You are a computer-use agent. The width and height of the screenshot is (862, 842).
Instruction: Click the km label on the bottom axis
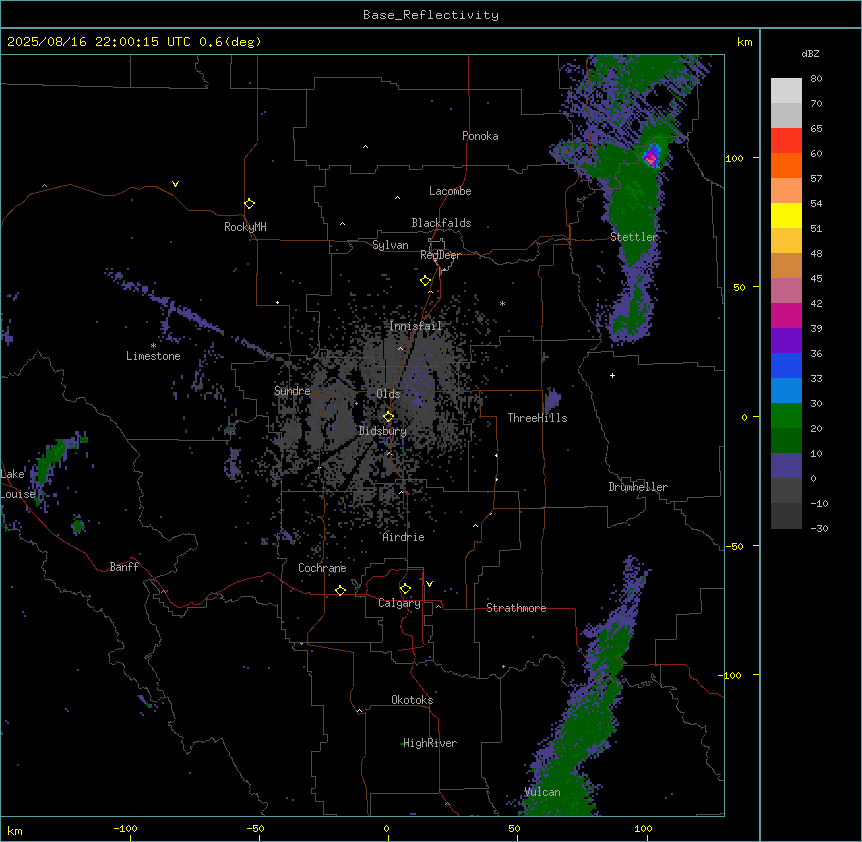point(15,830)
